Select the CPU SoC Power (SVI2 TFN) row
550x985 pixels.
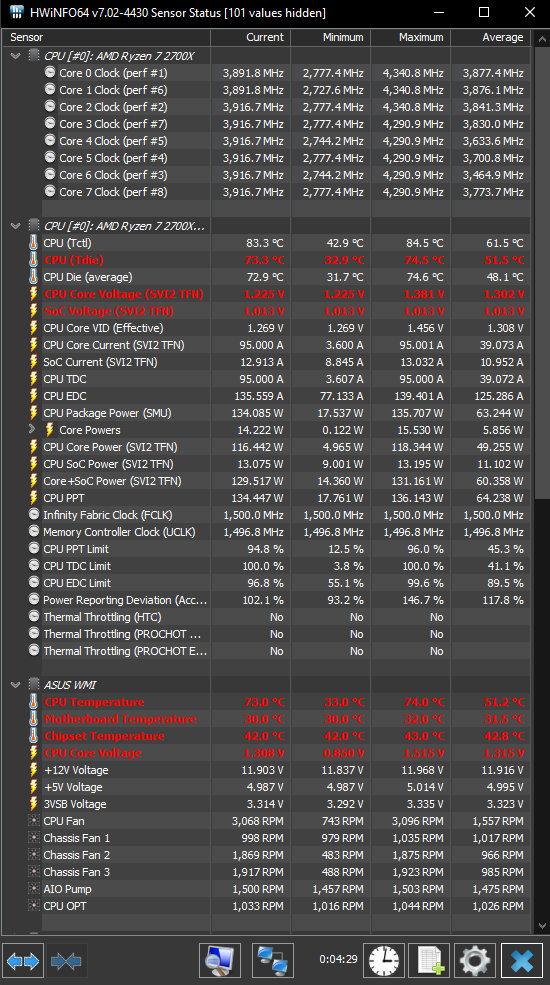[x=279, y=464]
